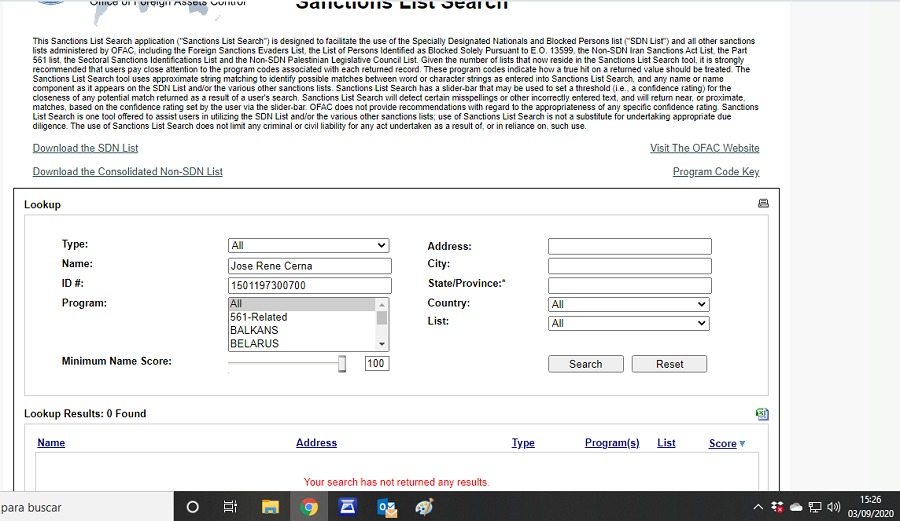Click the Search button
This screenshot has width=900, height=521.
585,364
